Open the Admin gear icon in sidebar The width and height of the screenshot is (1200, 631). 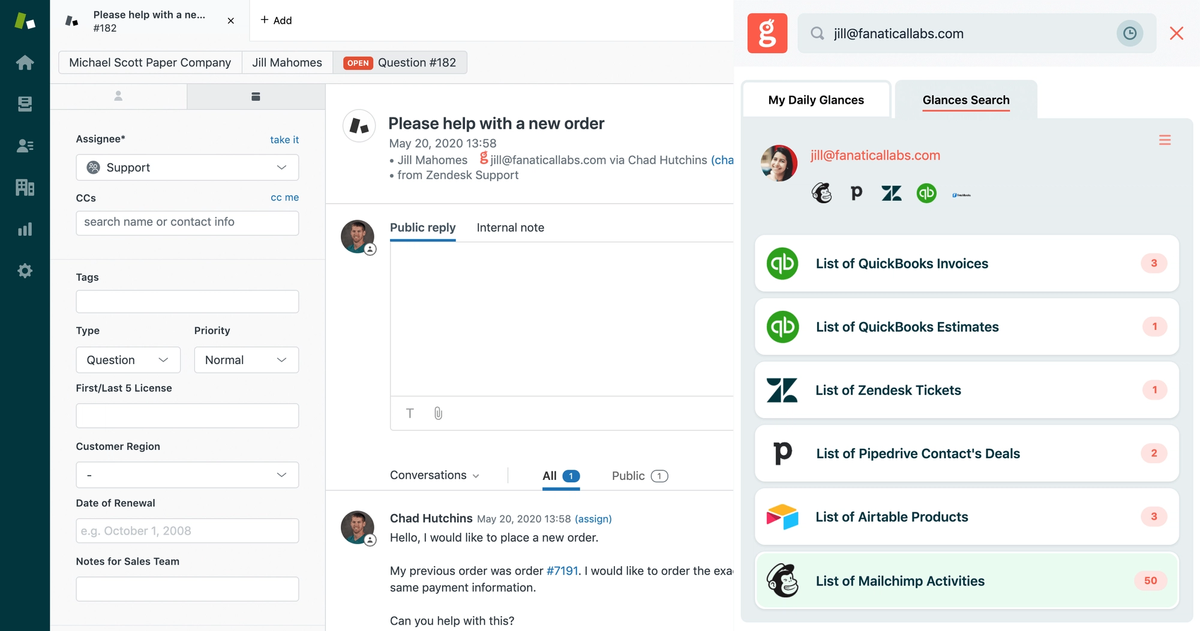click(x=25, y=271)
